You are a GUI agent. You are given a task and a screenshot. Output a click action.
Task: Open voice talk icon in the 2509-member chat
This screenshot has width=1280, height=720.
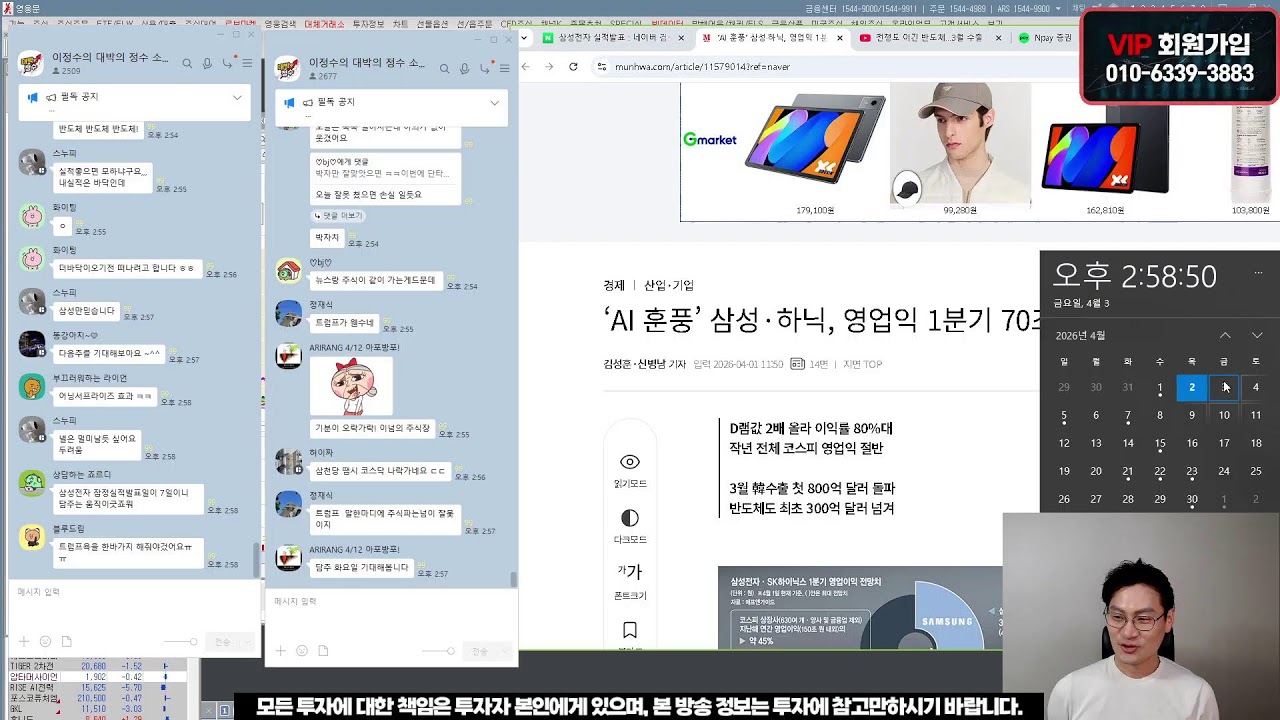207,64
